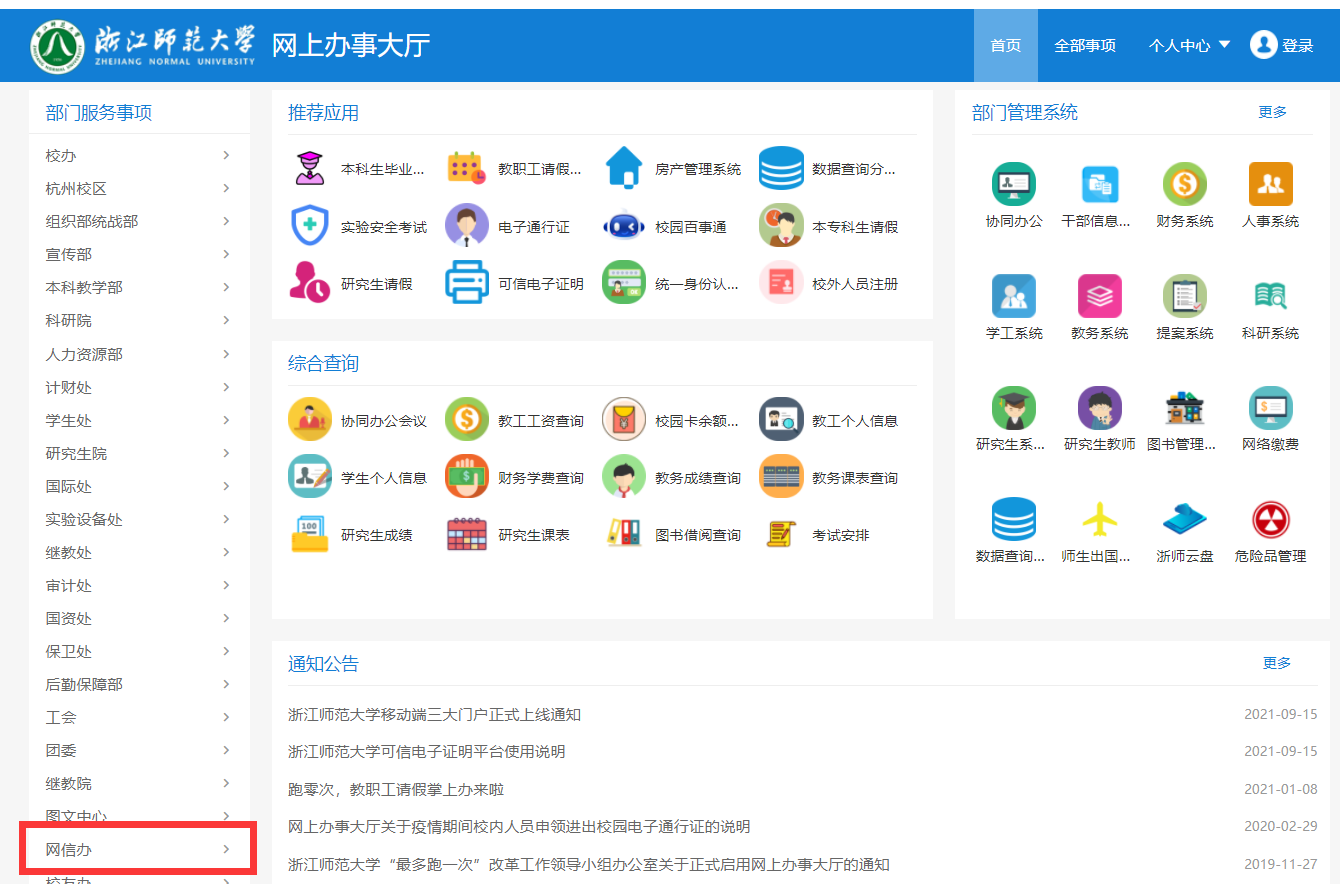Click the 浙师云盘 cloud disk icon
The image size is (1340, 884).
(1184, 520)
